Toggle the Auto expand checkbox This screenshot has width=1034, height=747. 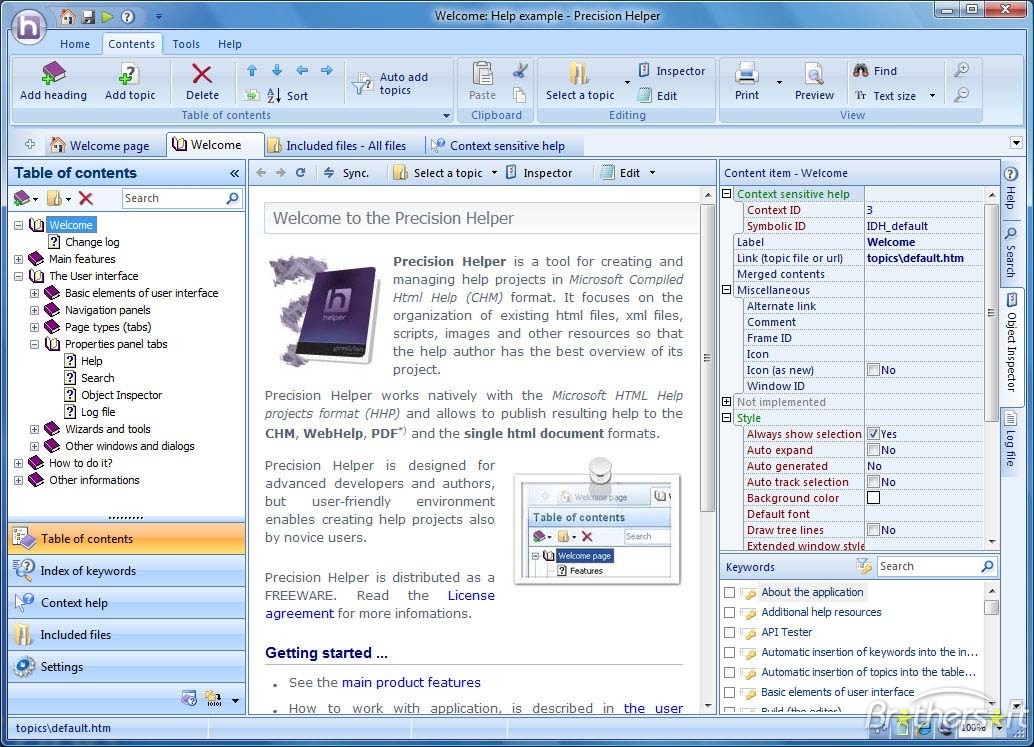pos(873,450)
